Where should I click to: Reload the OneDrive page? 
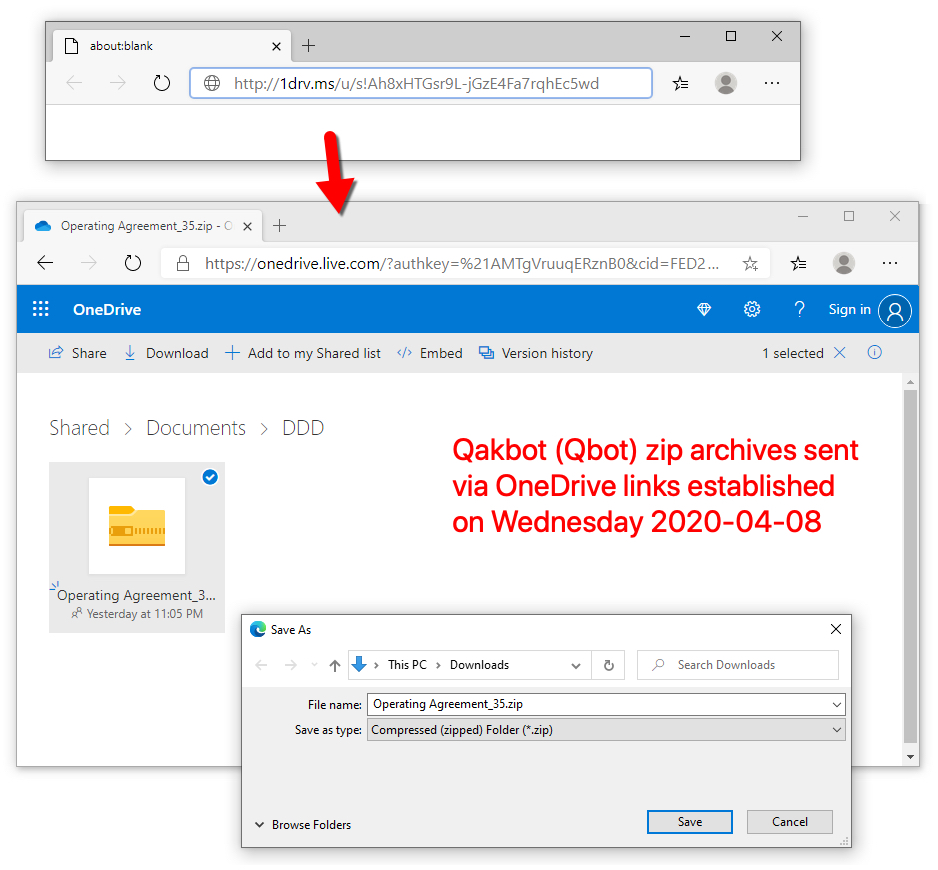(133, 263)
